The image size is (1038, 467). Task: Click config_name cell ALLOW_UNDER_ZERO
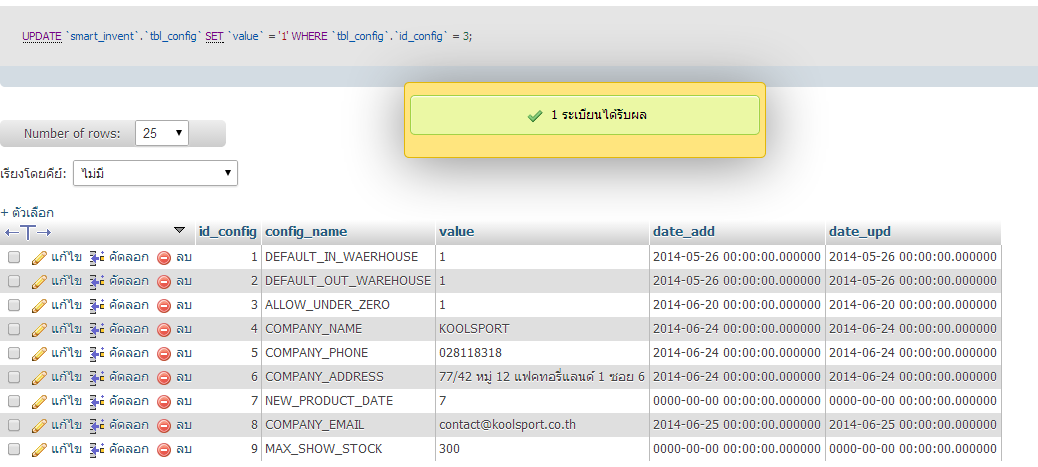[x=327, y=305]
